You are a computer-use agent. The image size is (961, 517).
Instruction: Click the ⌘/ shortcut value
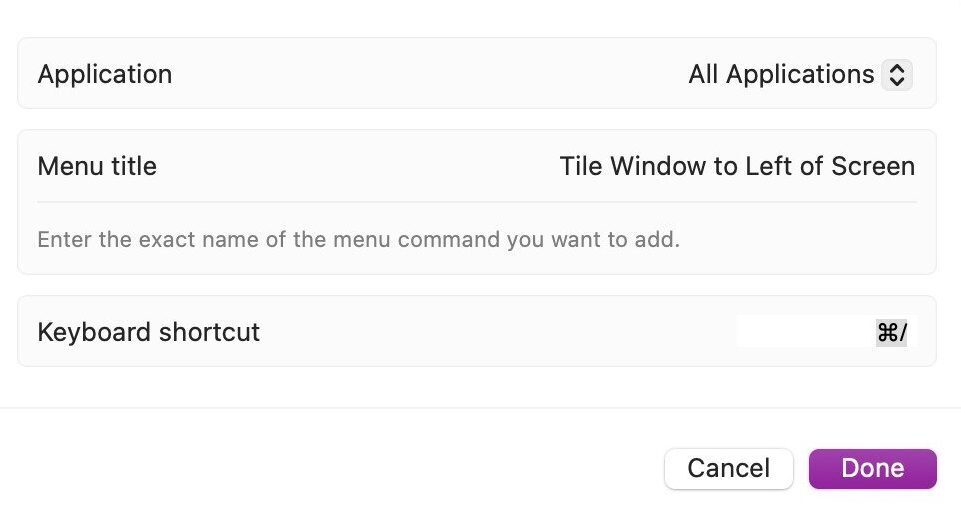pyautogui.click(x=892, y=332)
